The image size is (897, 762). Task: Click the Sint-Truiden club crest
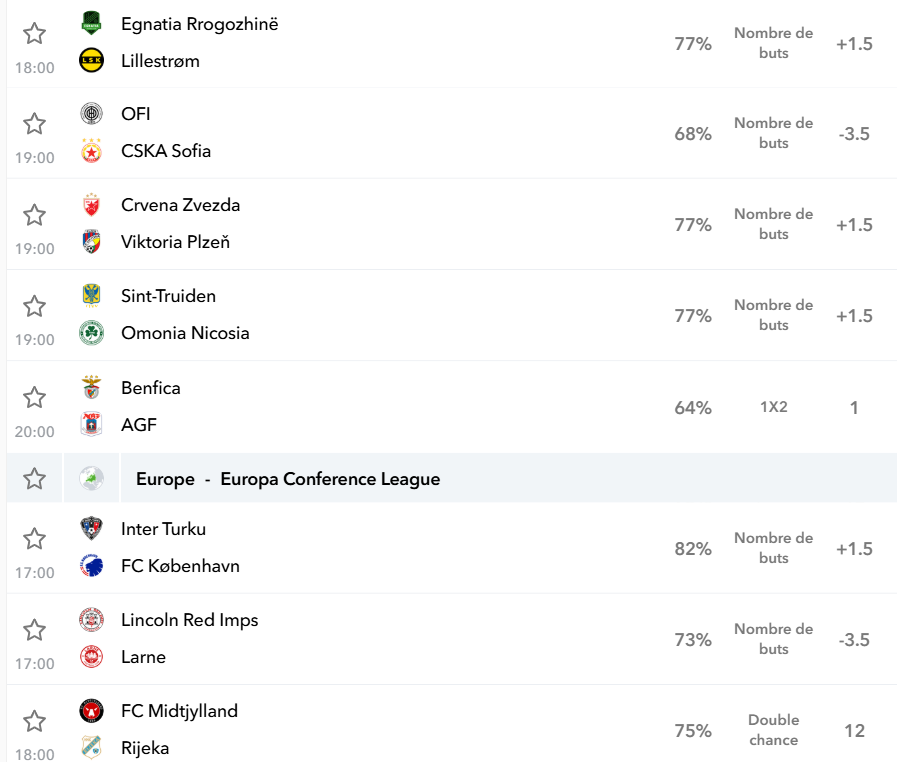tap(92, 295)
